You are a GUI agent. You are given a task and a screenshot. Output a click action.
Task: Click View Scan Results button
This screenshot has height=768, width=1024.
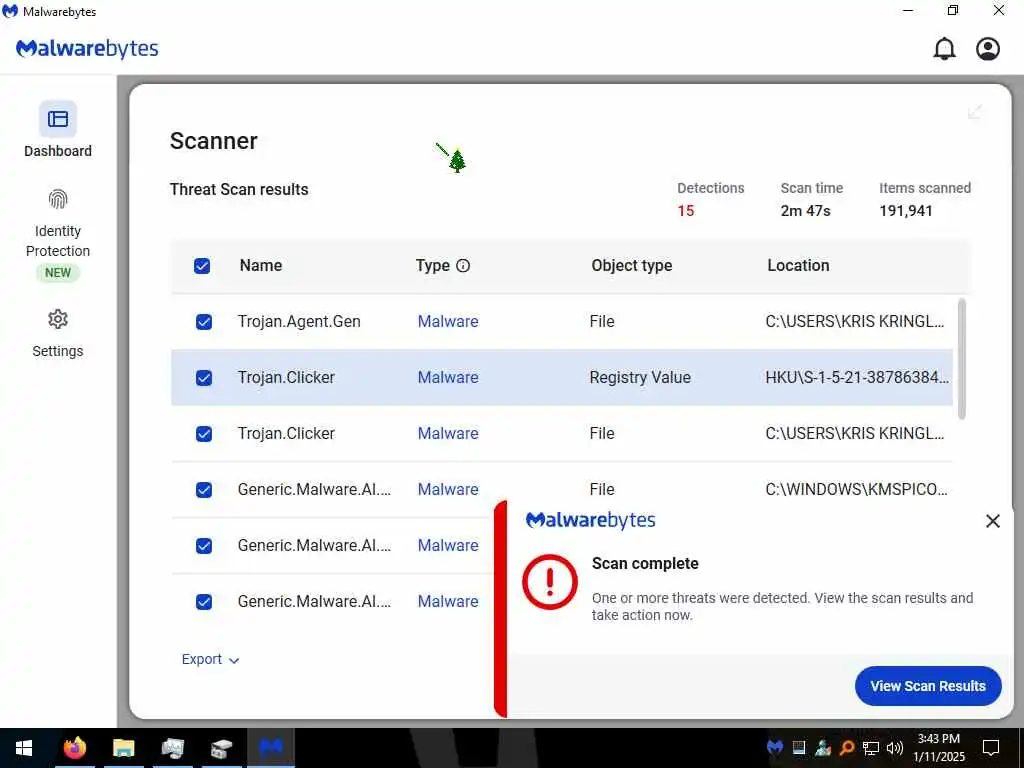coord(928,686)
